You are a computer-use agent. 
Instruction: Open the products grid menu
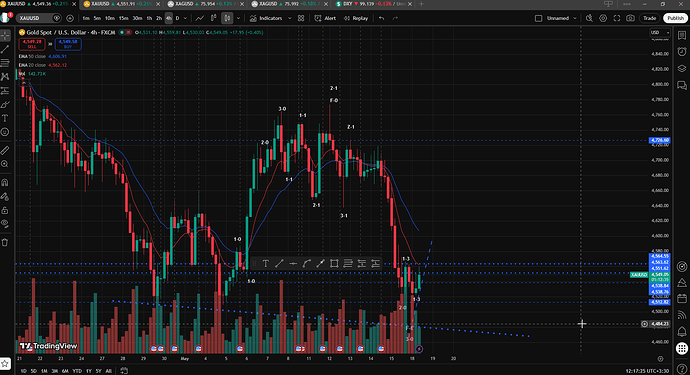682,348
